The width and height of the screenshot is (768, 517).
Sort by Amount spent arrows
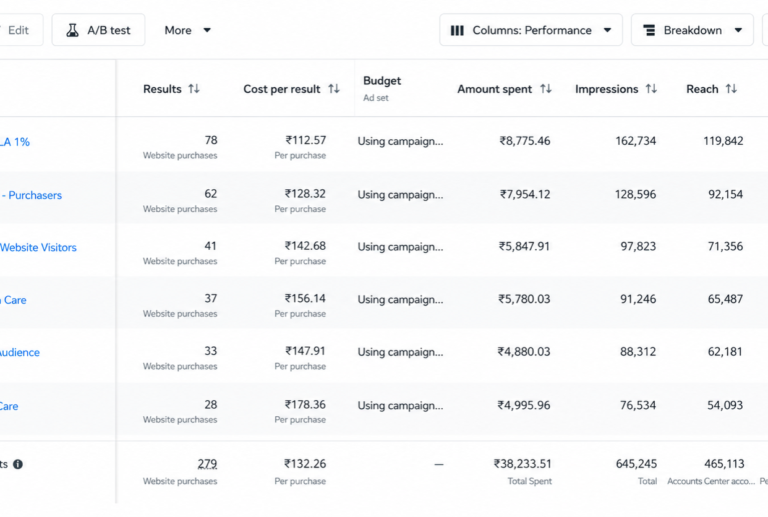[546, 89]
